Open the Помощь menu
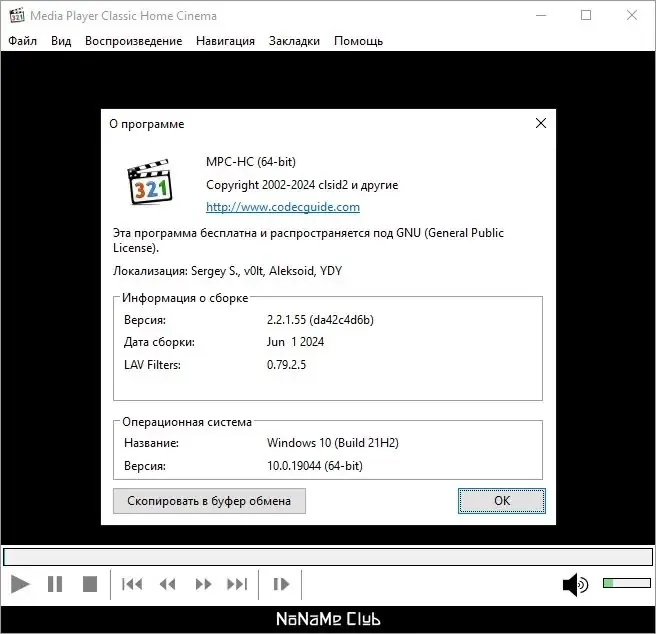The height and width of the screenshot is (634, 656). pyautogui.click(x=359, y=41)
